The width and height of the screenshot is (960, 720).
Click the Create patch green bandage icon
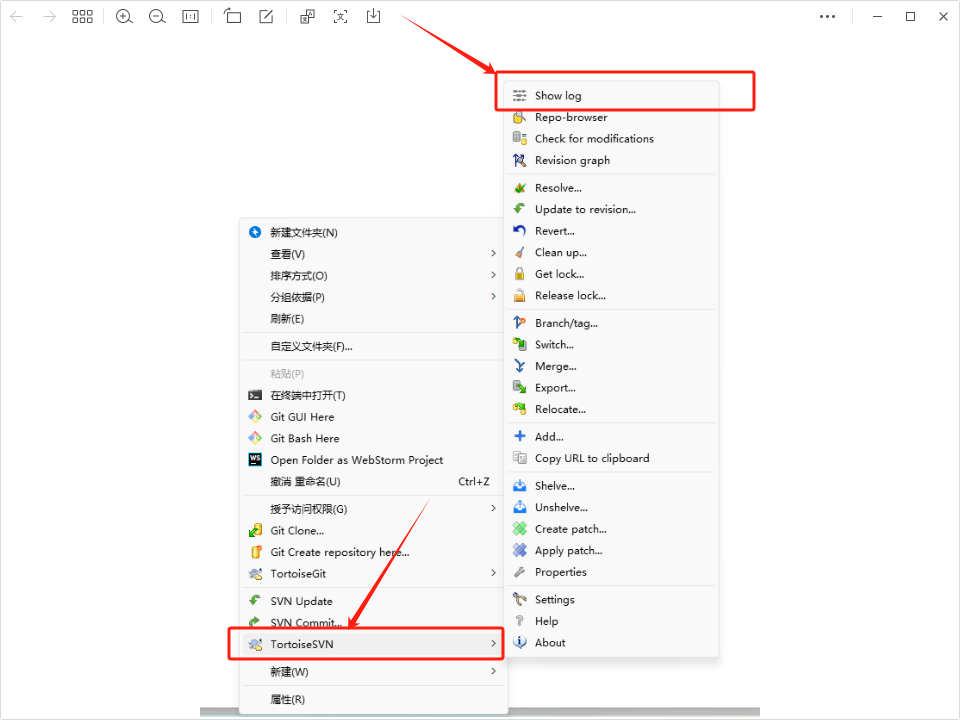click(x=519, y=528)
